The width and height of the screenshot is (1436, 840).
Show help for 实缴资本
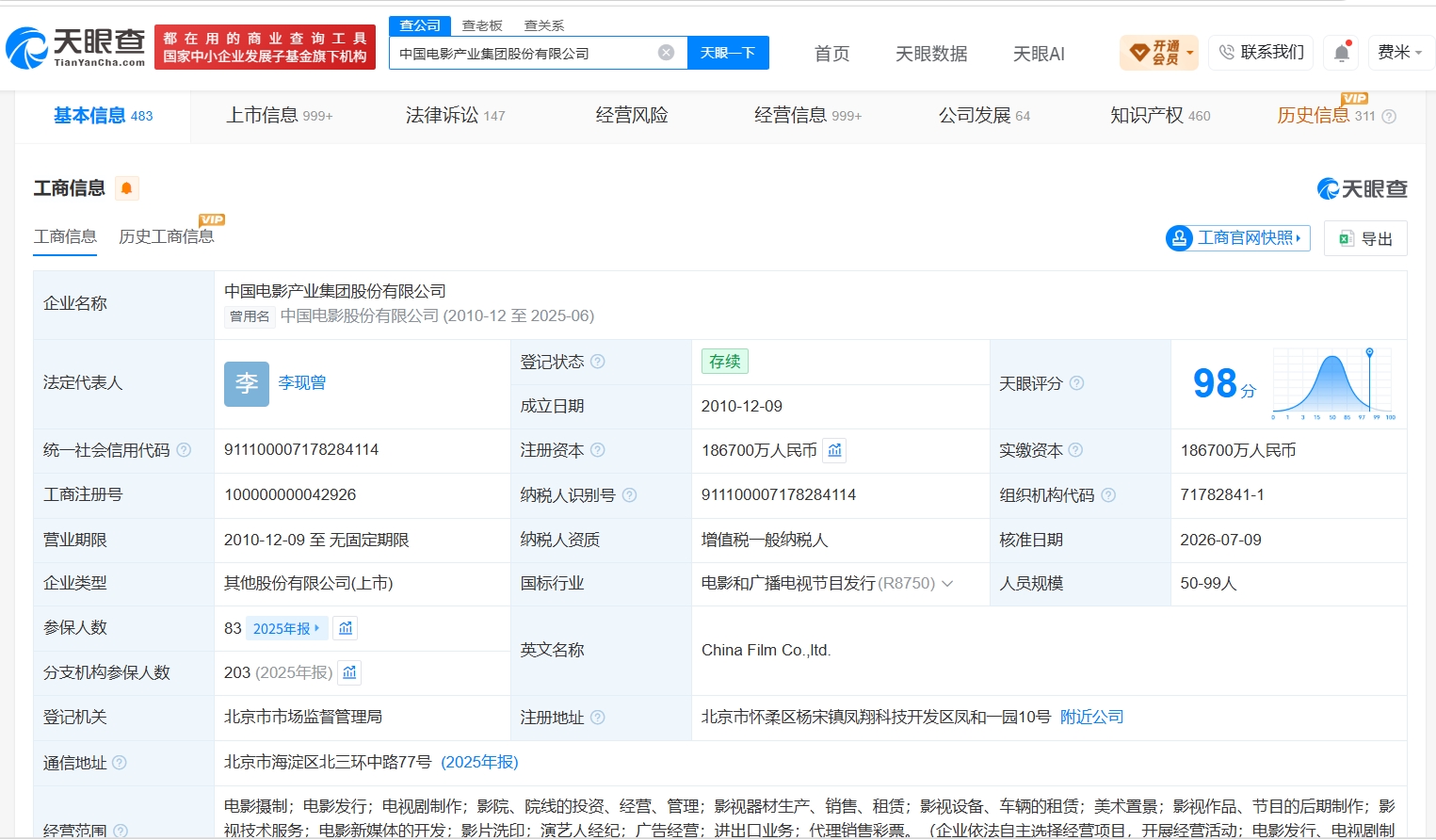point(1075,450)
